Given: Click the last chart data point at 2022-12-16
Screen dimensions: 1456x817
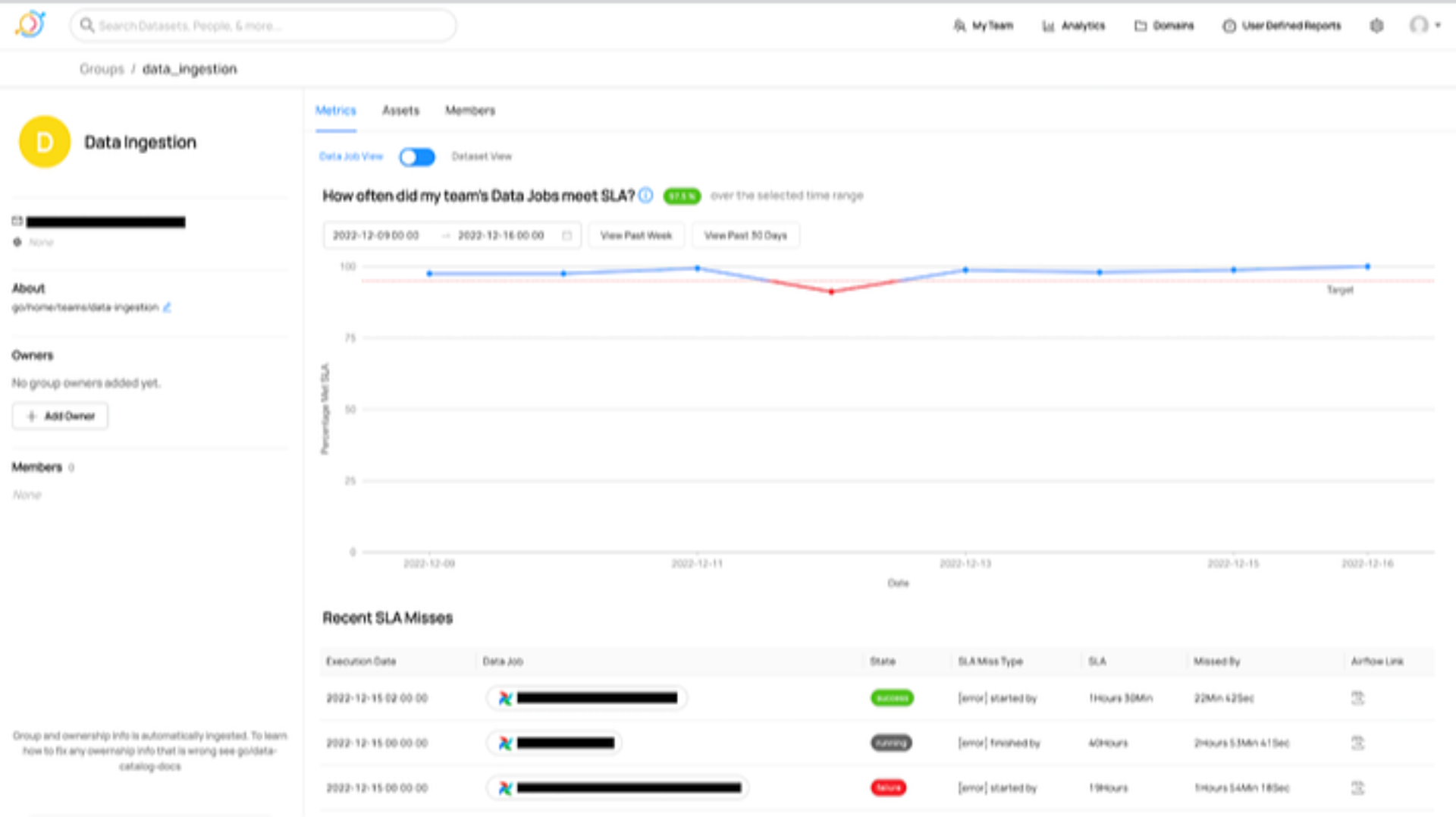Looking at the screenshot, I should (1367, 267).
